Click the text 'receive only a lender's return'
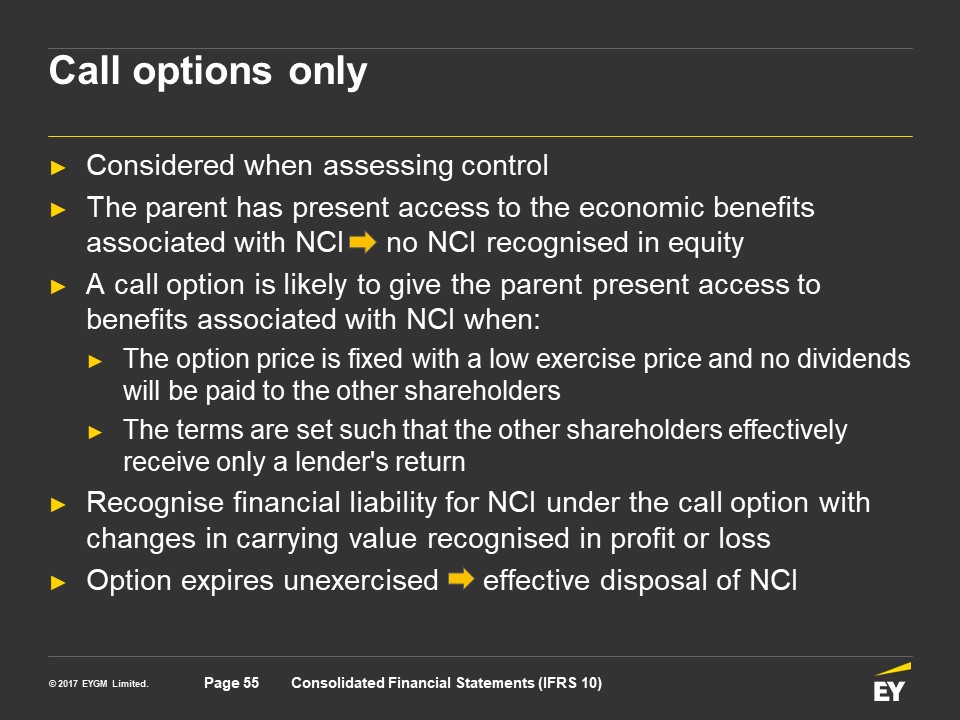Viewport: 960px width, 720px height. pos(295,463)
